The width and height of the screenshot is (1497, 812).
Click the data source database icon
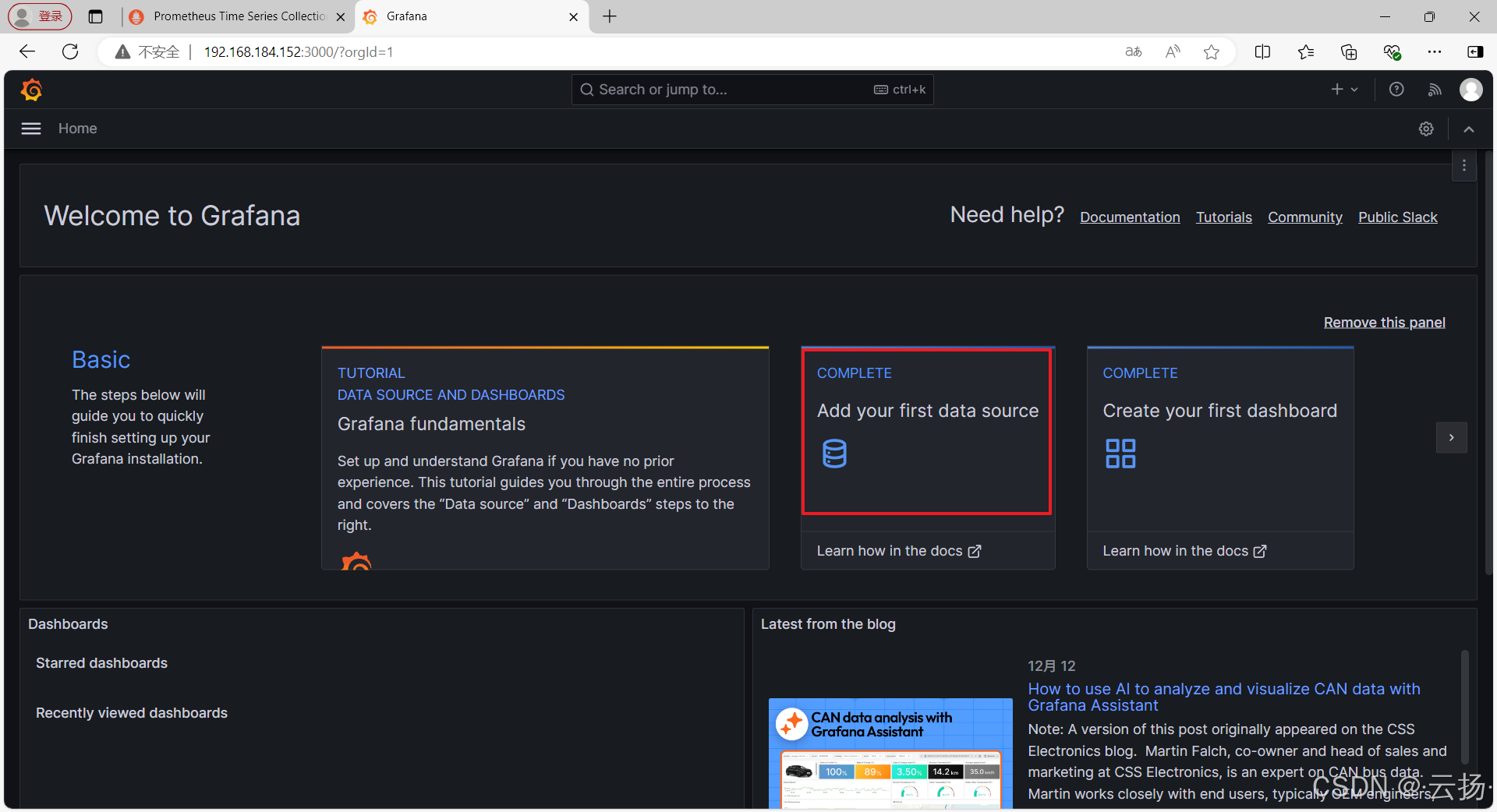coord(834,454)
